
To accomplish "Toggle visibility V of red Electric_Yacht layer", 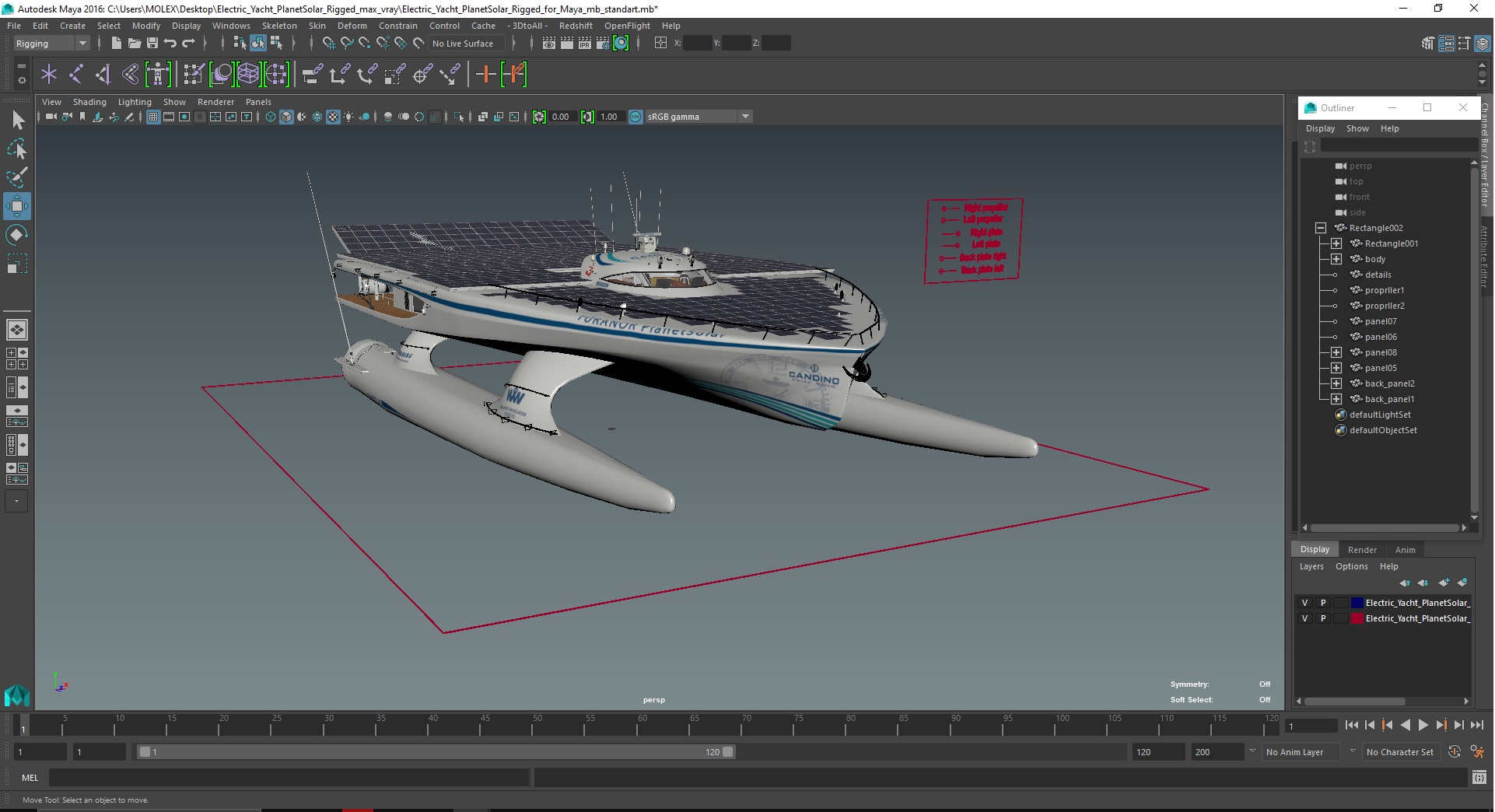I will [x=1304, y=618].
